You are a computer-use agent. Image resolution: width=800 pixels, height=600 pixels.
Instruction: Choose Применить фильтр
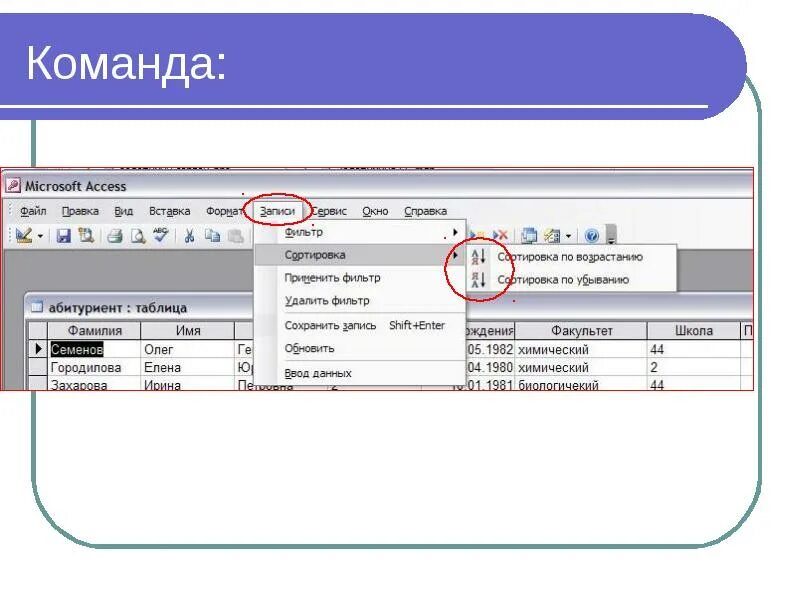pyautogui.click(x=361, y=278)
